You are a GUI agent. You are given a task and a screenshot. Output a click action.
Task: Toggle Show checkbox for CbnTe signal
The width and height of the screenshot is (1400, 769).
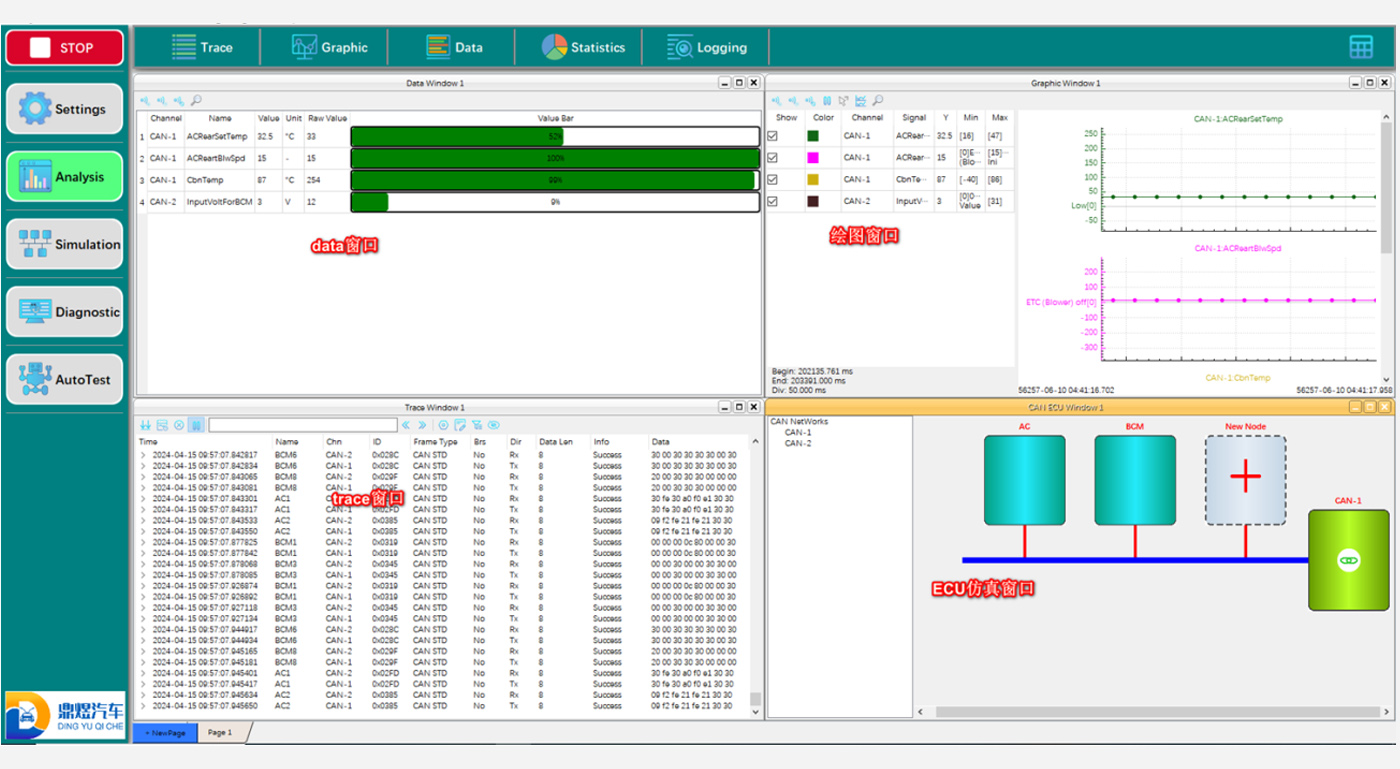click(772, 180)
